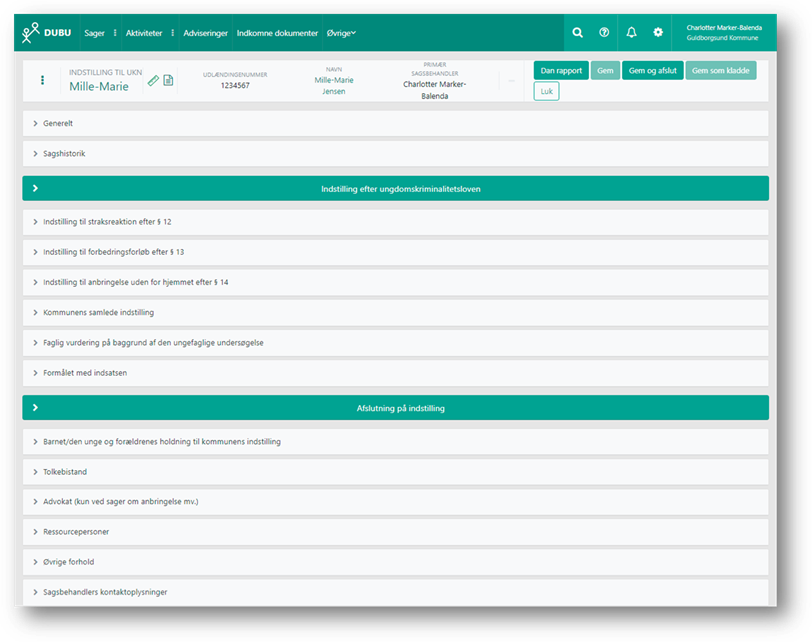This screenshot has height=642, width=812.
Task: Click the DUBU logo icon
Action: pos(32,33)
